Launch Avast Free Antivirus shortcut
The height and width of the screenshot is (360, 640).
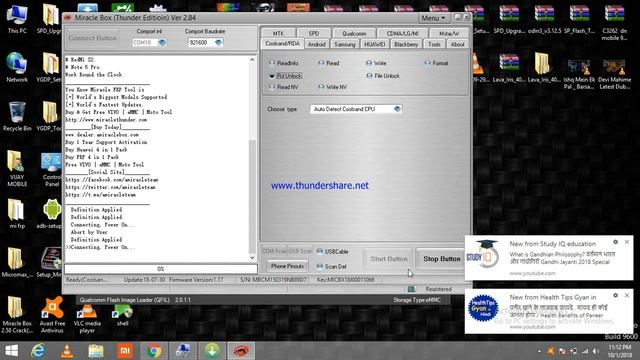point(52,314)
